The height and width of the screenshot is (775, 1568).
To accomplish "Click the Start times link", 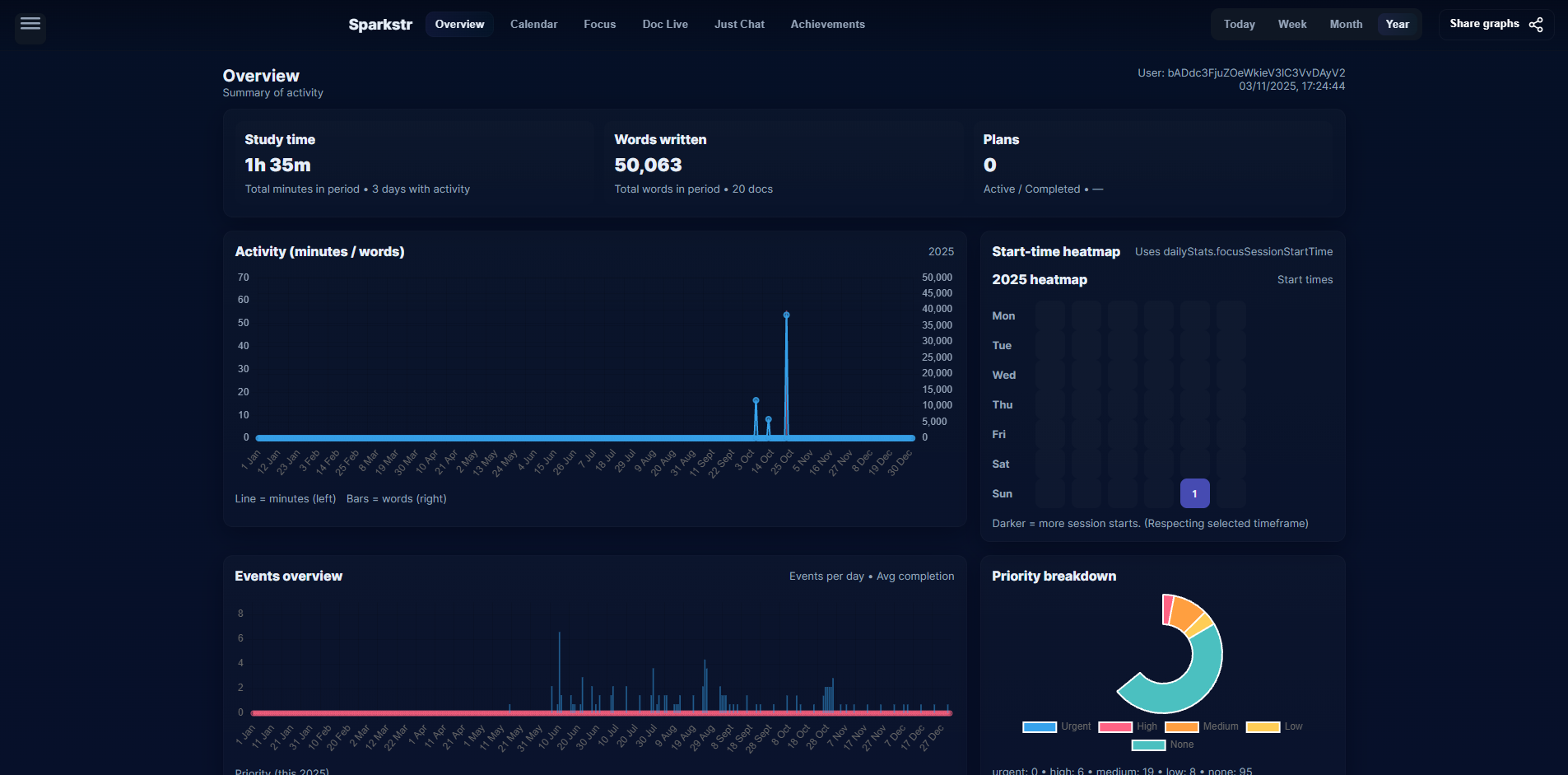I will pyautogui.click(x=1305, y=279).
